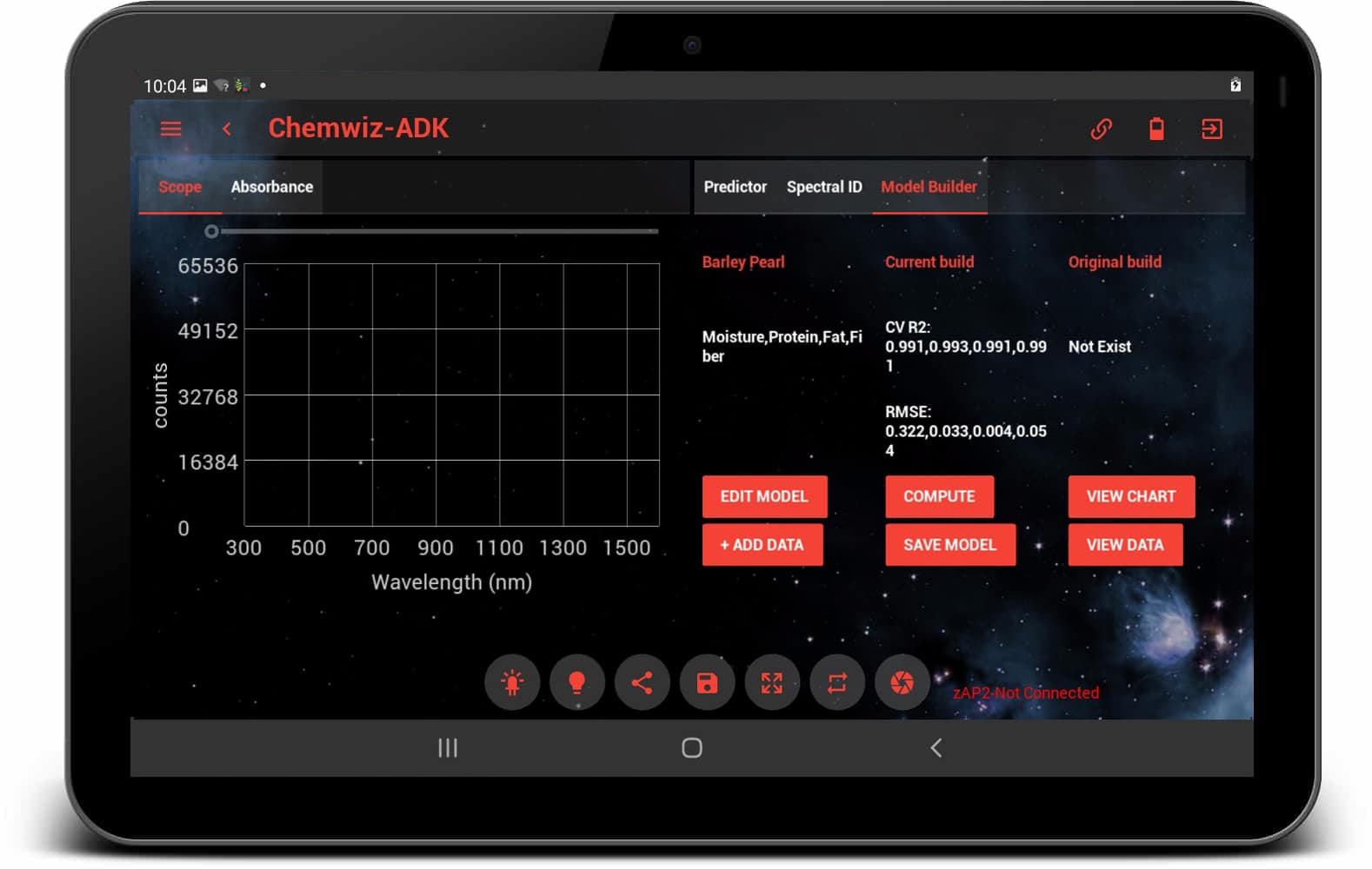Check the device battery icon in header
This screenshot has width=1372, height=869.
(1156, 129)
